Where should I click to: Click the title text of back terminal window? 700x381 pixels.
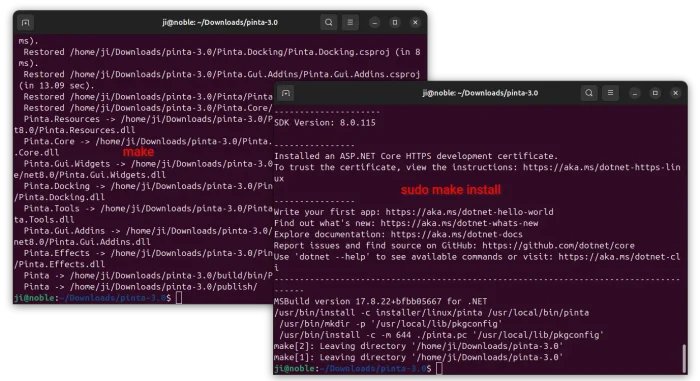[x=220, y=22]
